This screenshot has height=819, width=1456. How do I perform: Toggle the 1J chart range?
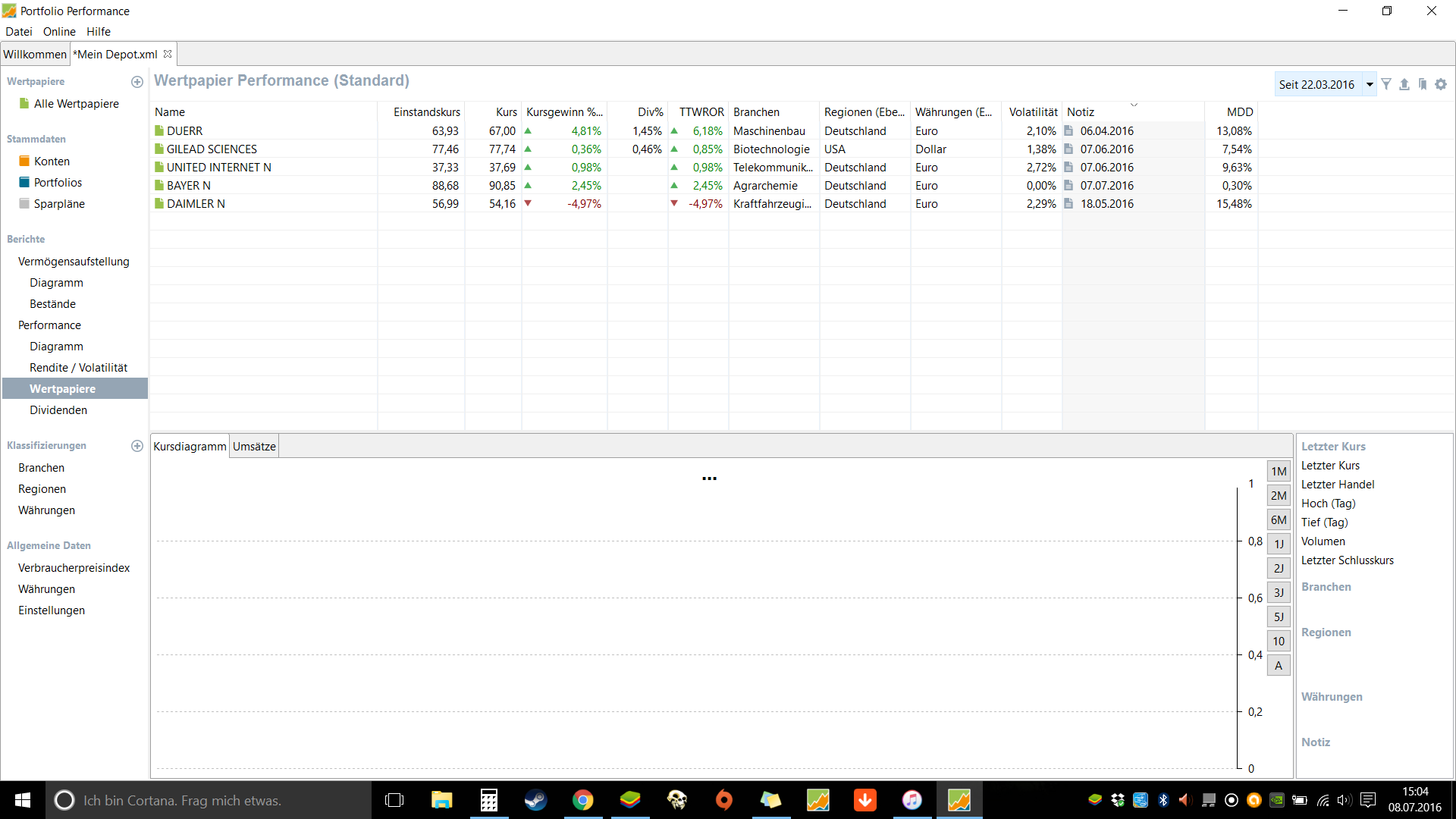point(1279,544)
